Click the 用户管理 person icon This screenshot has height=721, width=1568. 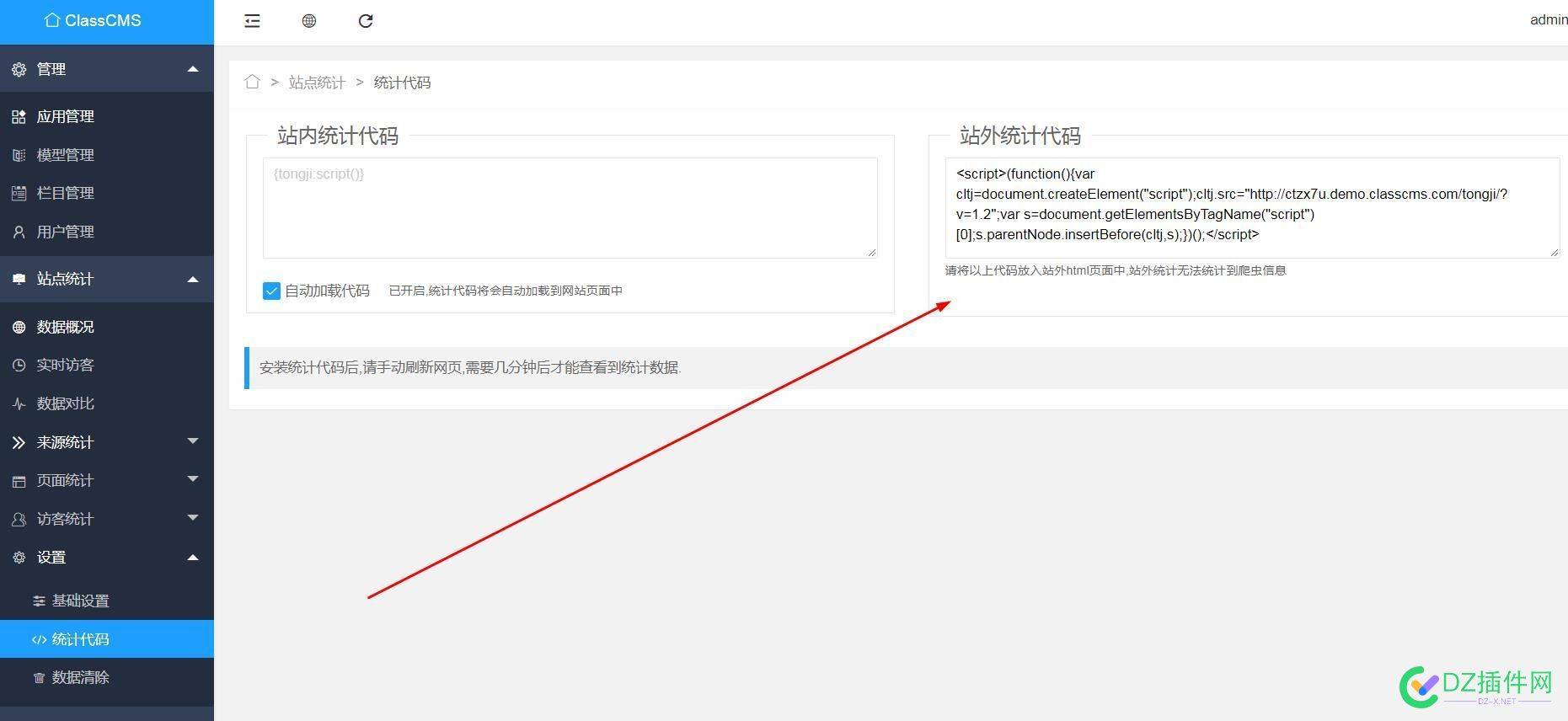19,232
